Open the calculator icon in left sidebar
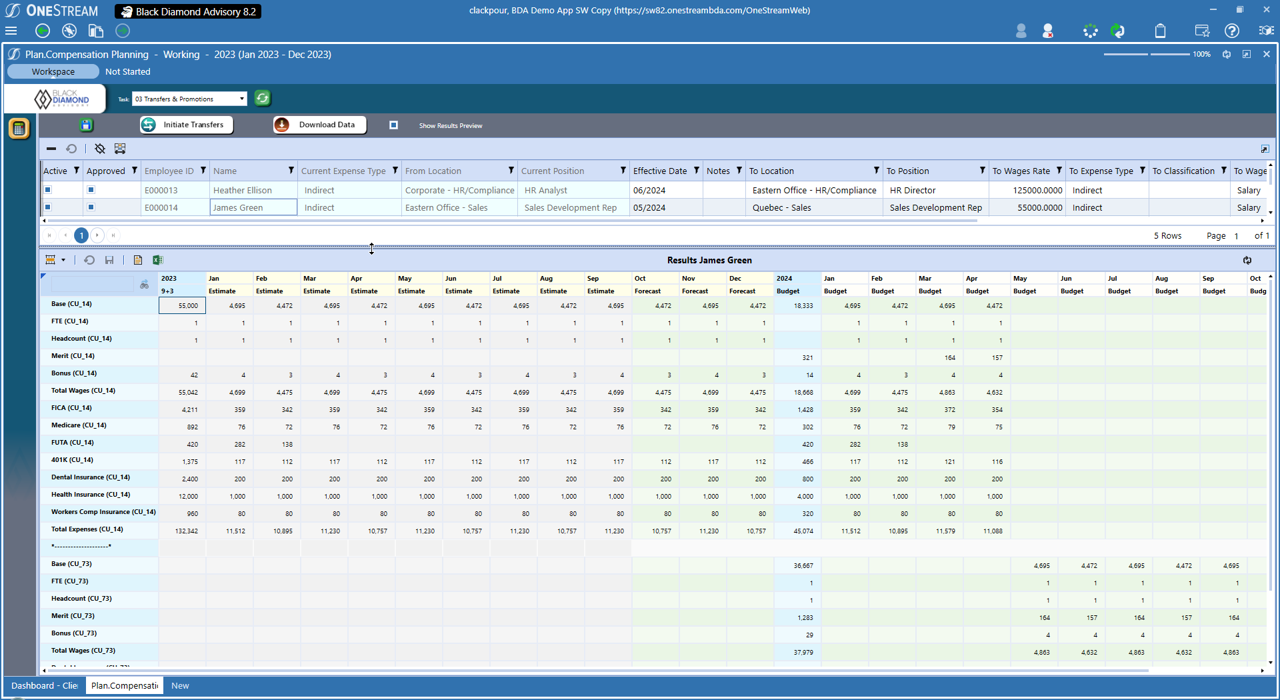The image size is (1280, 700). coord(18,129)
